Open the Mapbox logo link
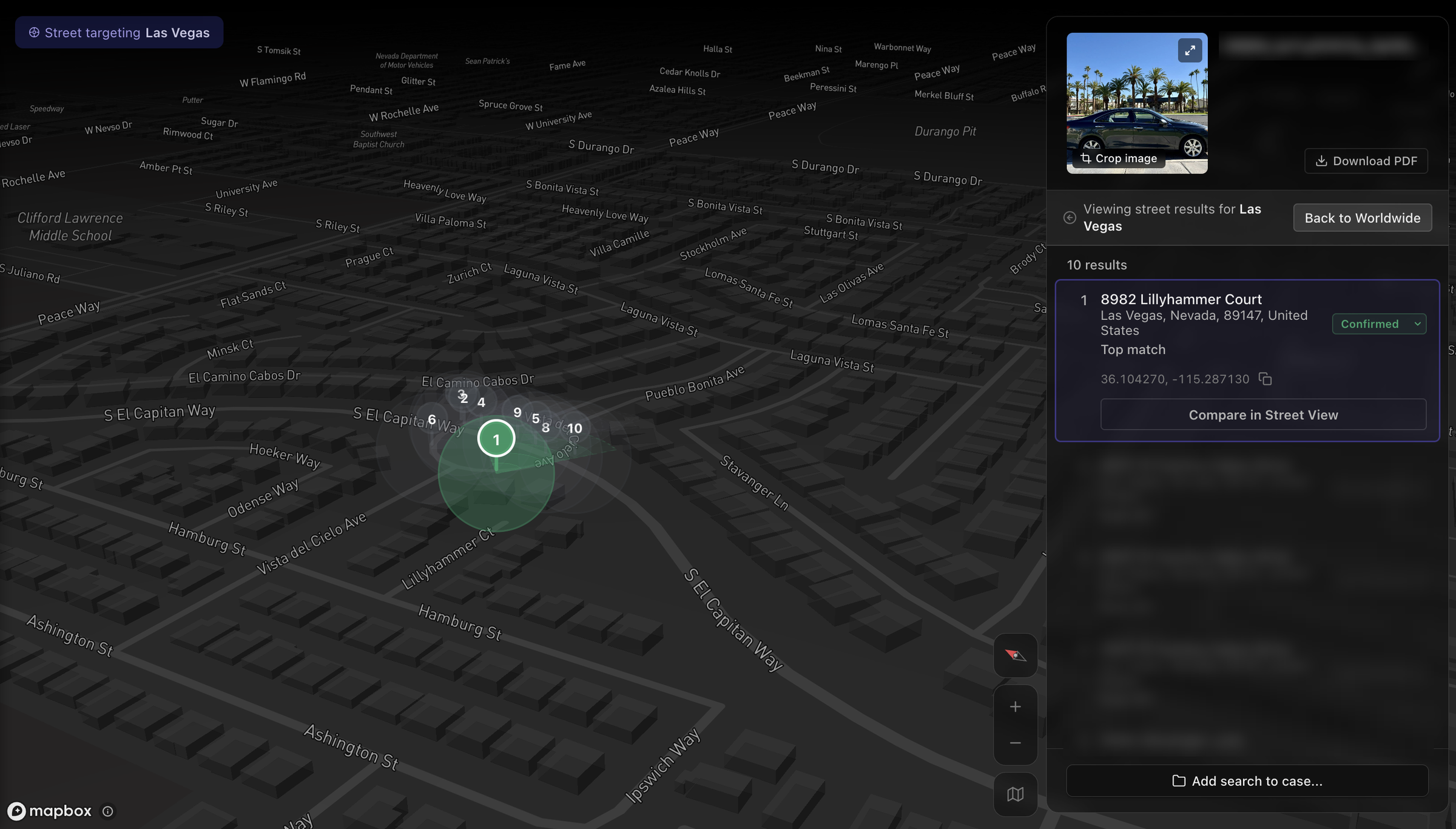Viewport: 1456px width, 829px height. [50, 811]
